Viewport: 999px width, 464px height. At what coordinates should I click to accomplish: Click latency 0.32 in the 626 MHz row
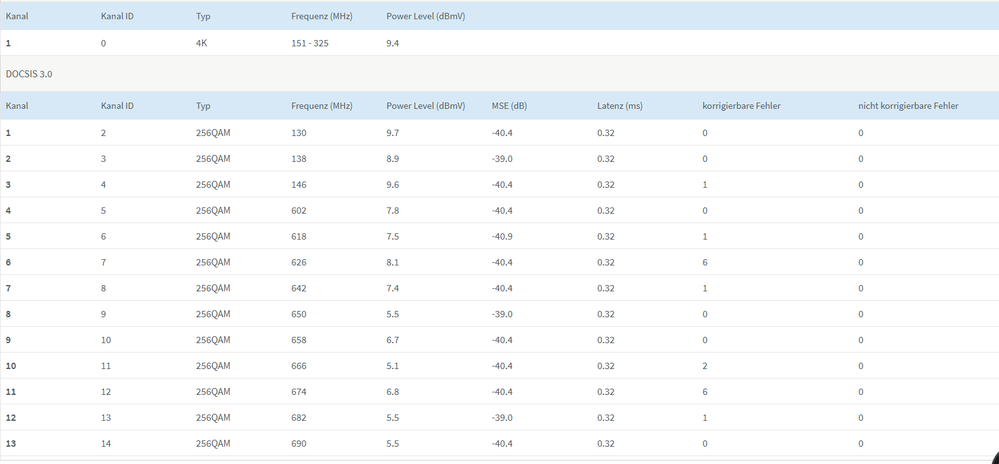(606, 263)
